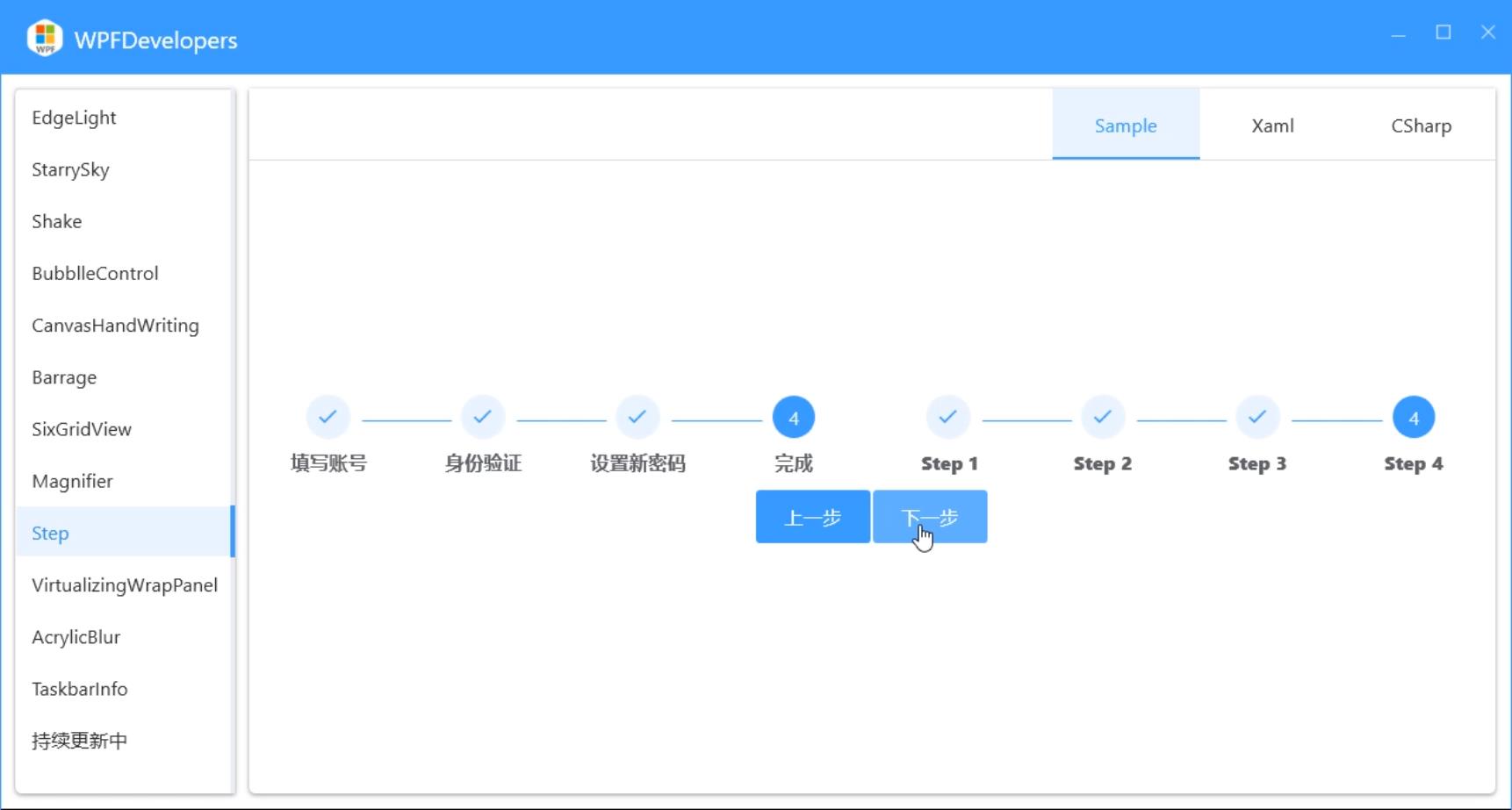Screen dimensions: 1512x810
Task: Click the number 4 circle above 完成
Action: [x=794, y=418]
